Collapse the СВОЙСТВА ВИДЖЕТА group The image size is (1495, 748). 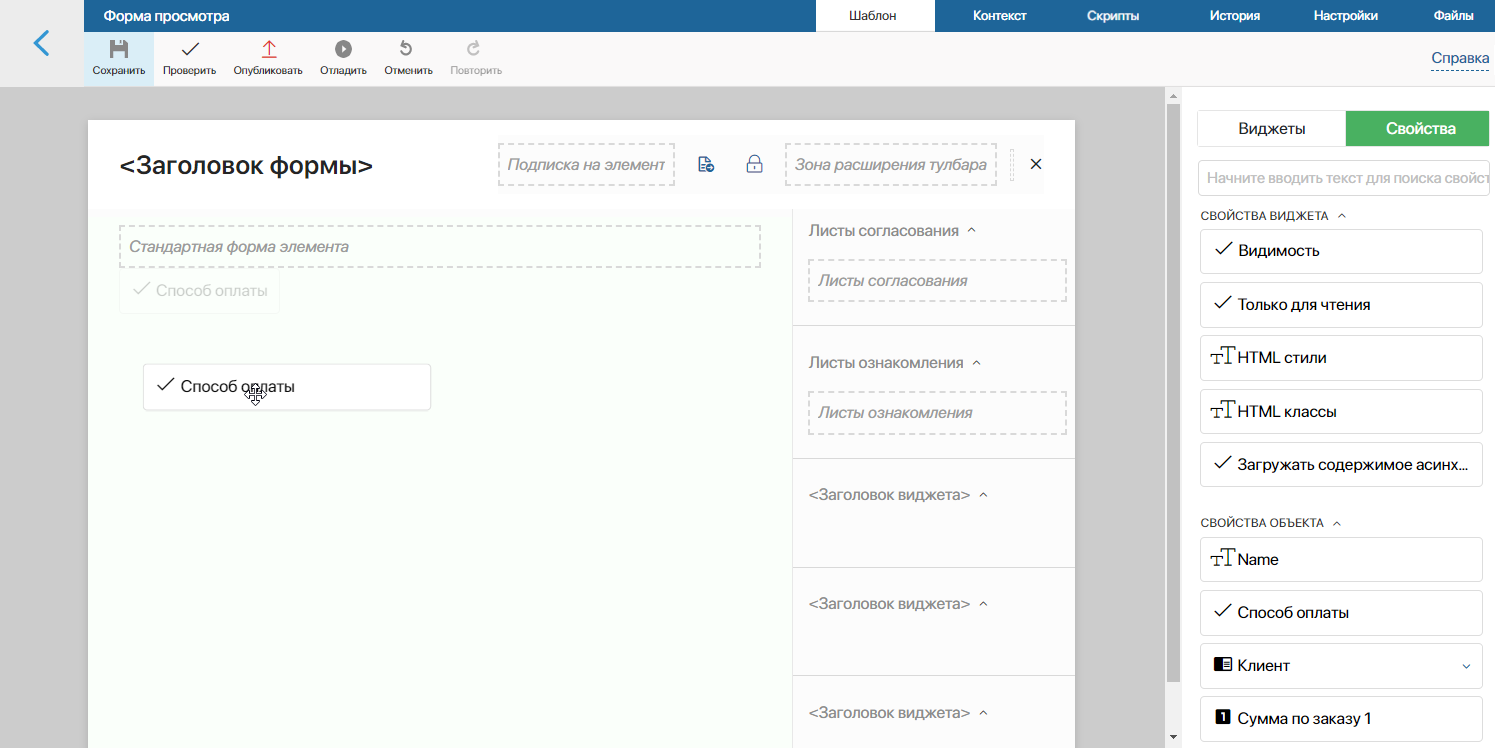[x=1342, y=216]
